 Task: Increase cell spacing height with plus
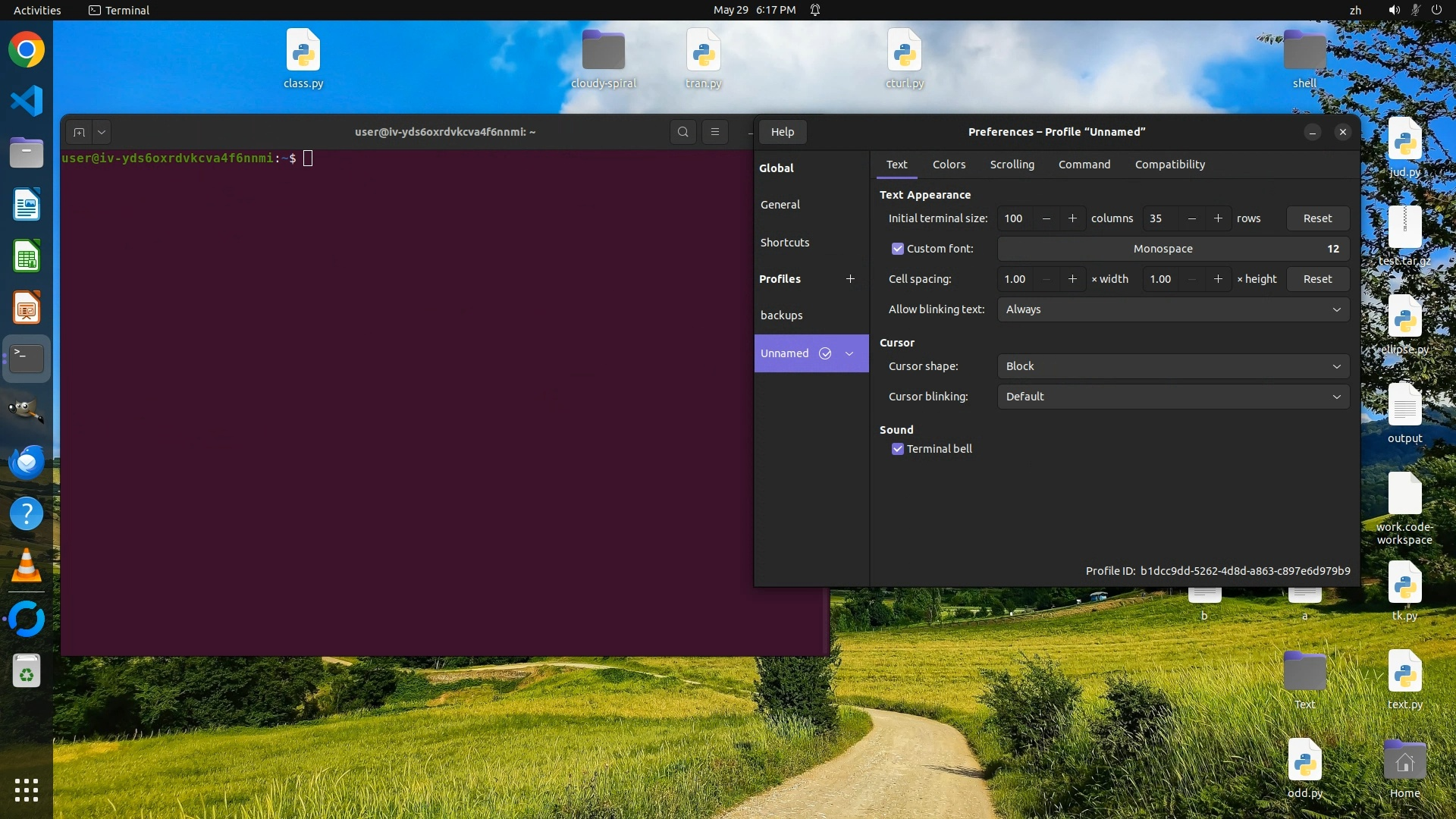(1218, 279)
